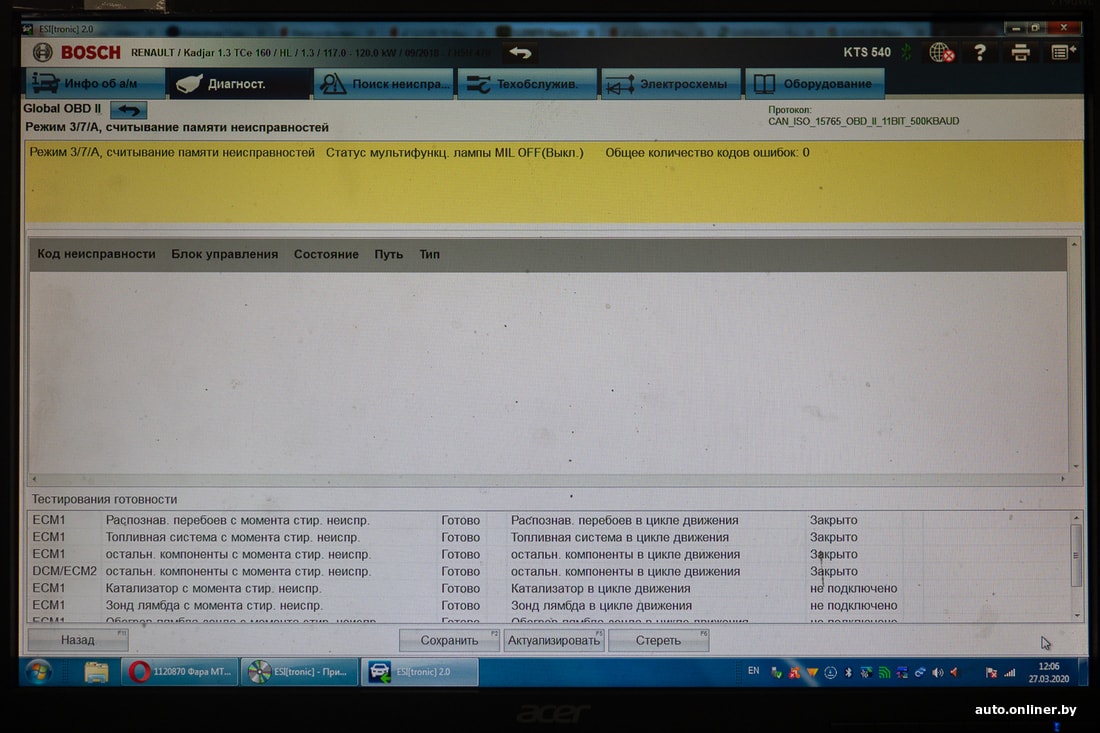Click the readiness list scrollbar thumb
Viewport: 1100px width, 733px height.
[1077, 555]
